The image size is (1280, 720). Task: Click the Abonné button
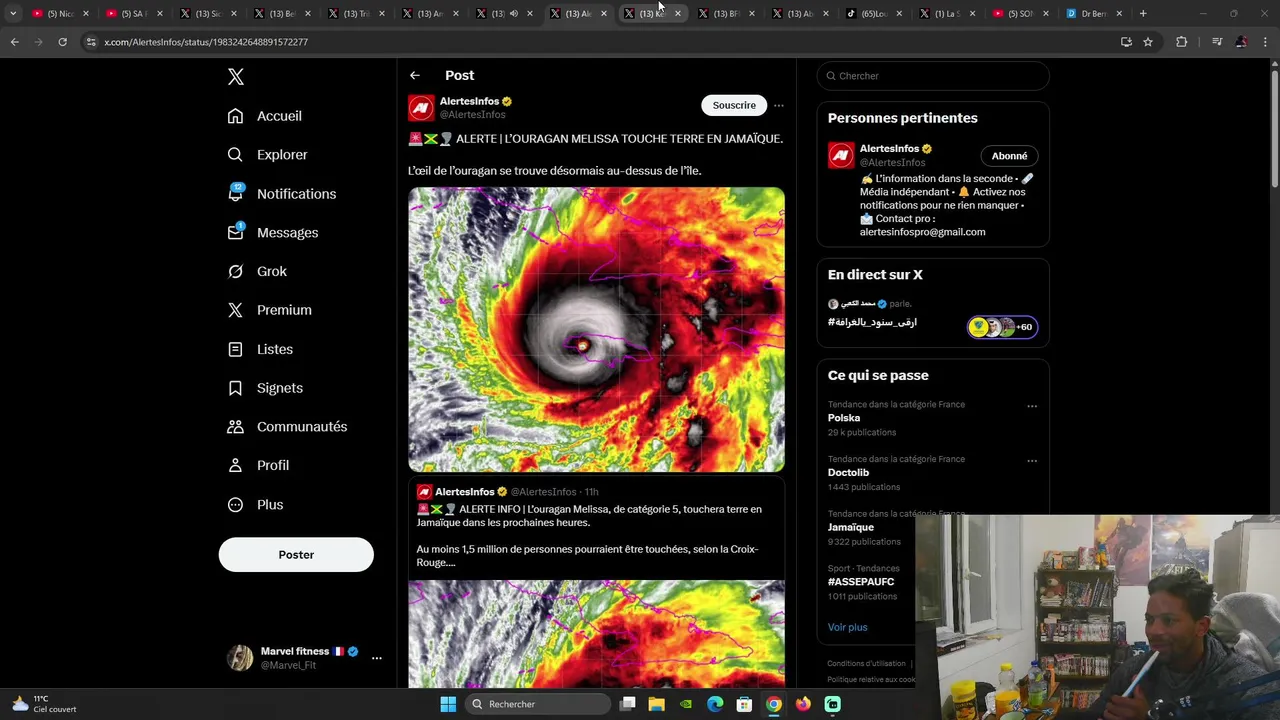click(x=1009, y=156)
